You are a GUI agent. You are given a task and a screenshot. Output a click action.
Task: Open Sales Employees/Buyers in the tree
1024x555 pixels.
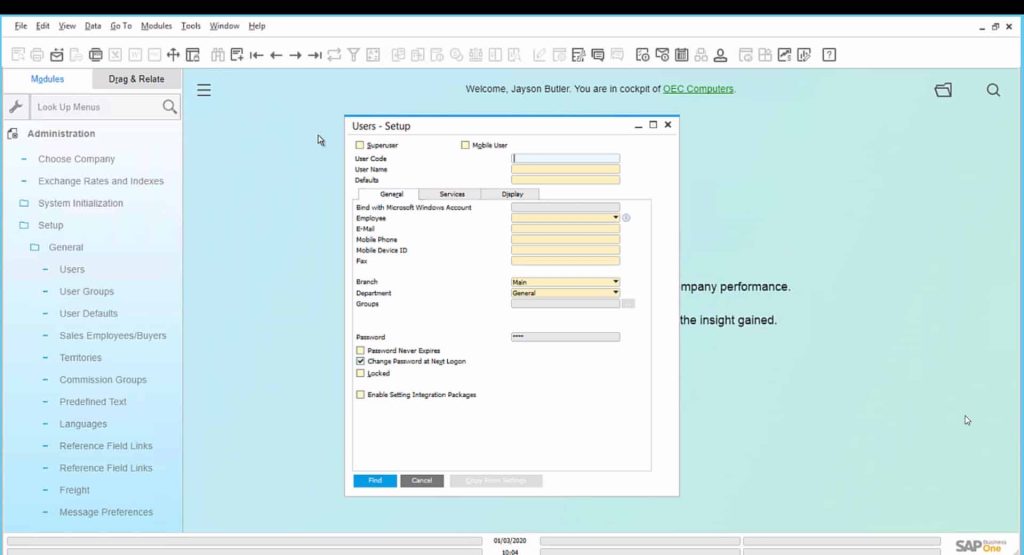point(112,336)
